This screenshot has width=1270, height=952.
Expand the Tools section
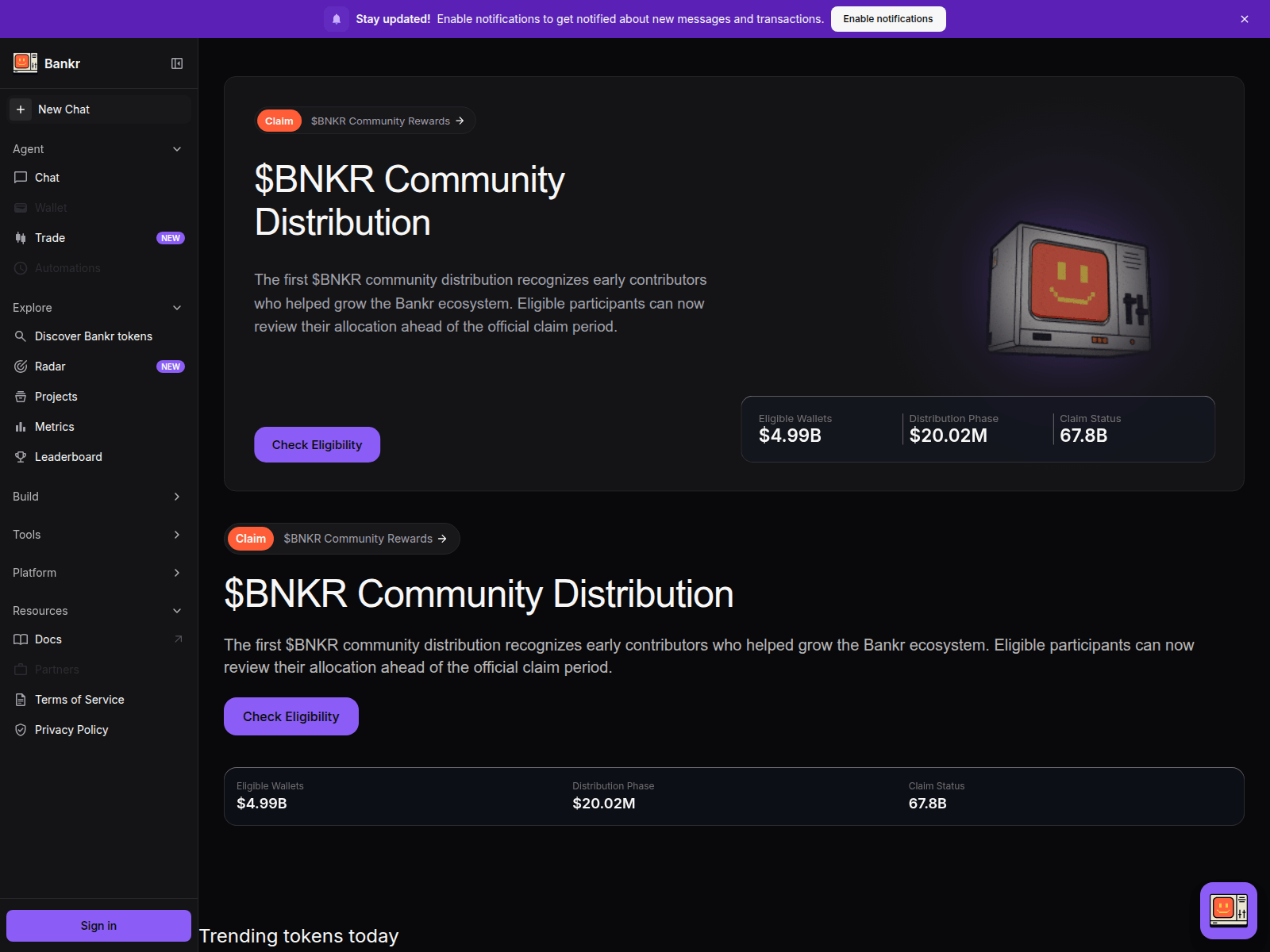(x=98, y=535)
